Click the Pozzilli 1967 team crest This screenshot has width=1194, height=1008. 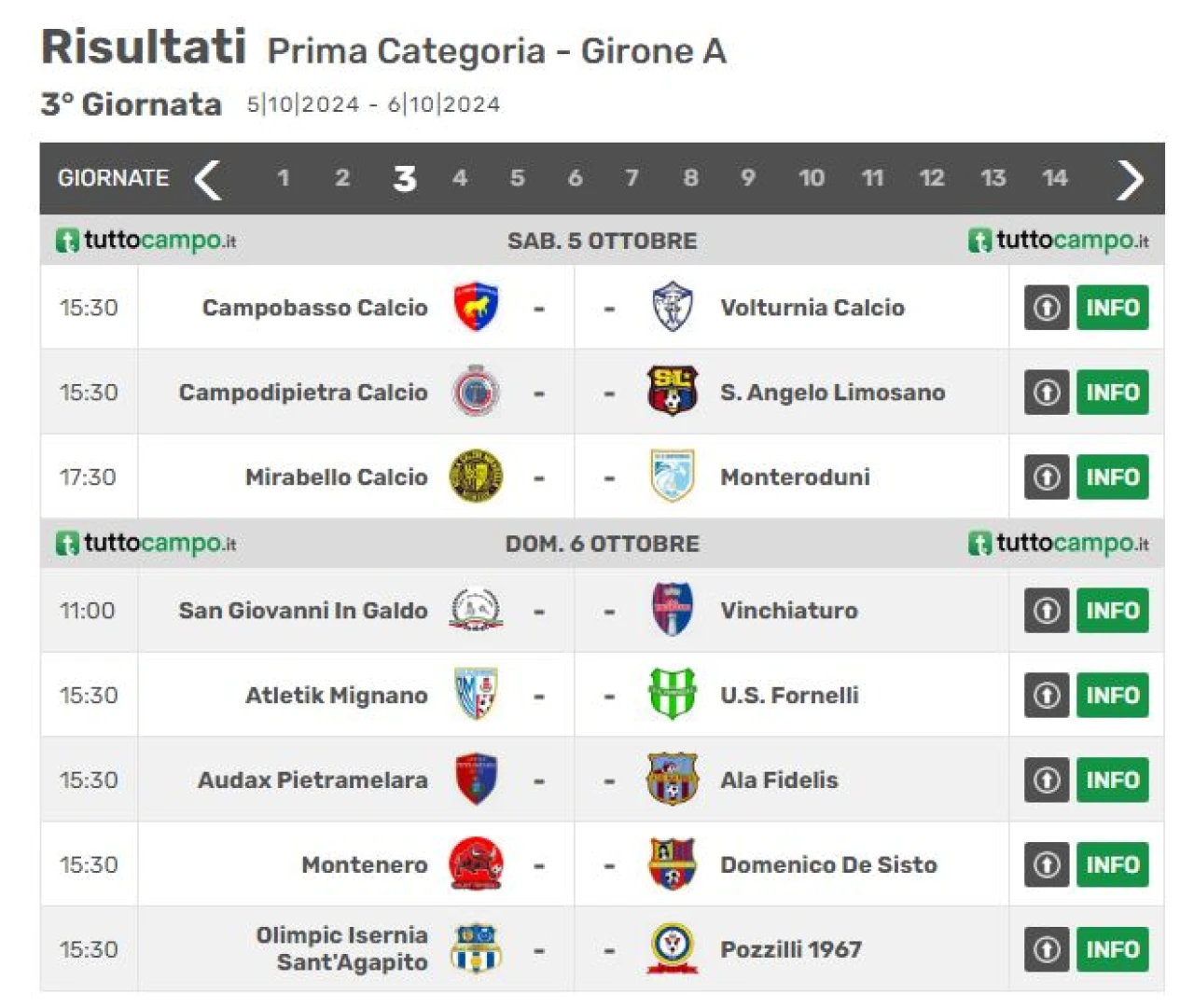(x=672, y=948)
